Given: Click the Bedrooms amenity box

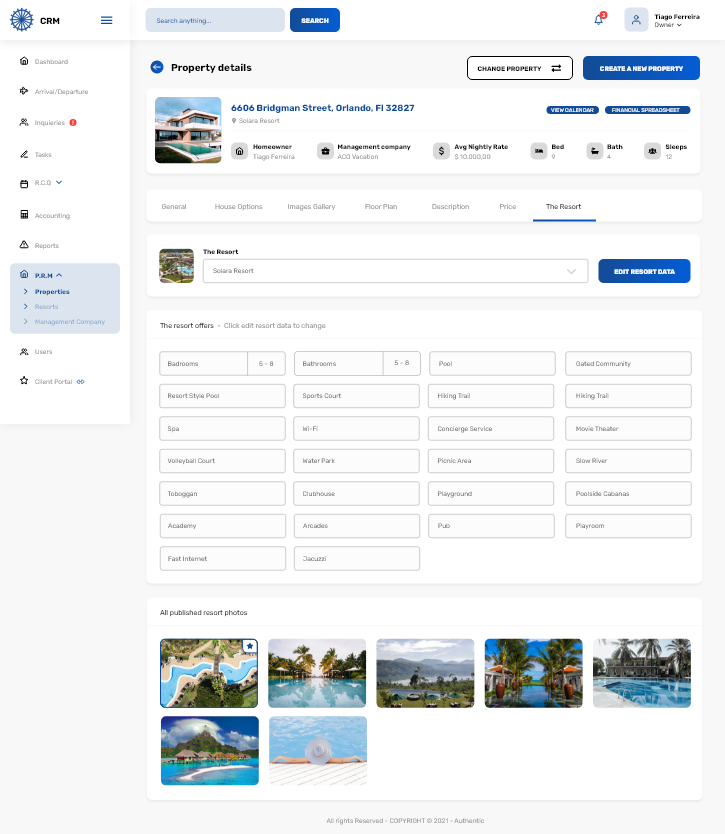Looking at the screenshot, I should [222, 364].
